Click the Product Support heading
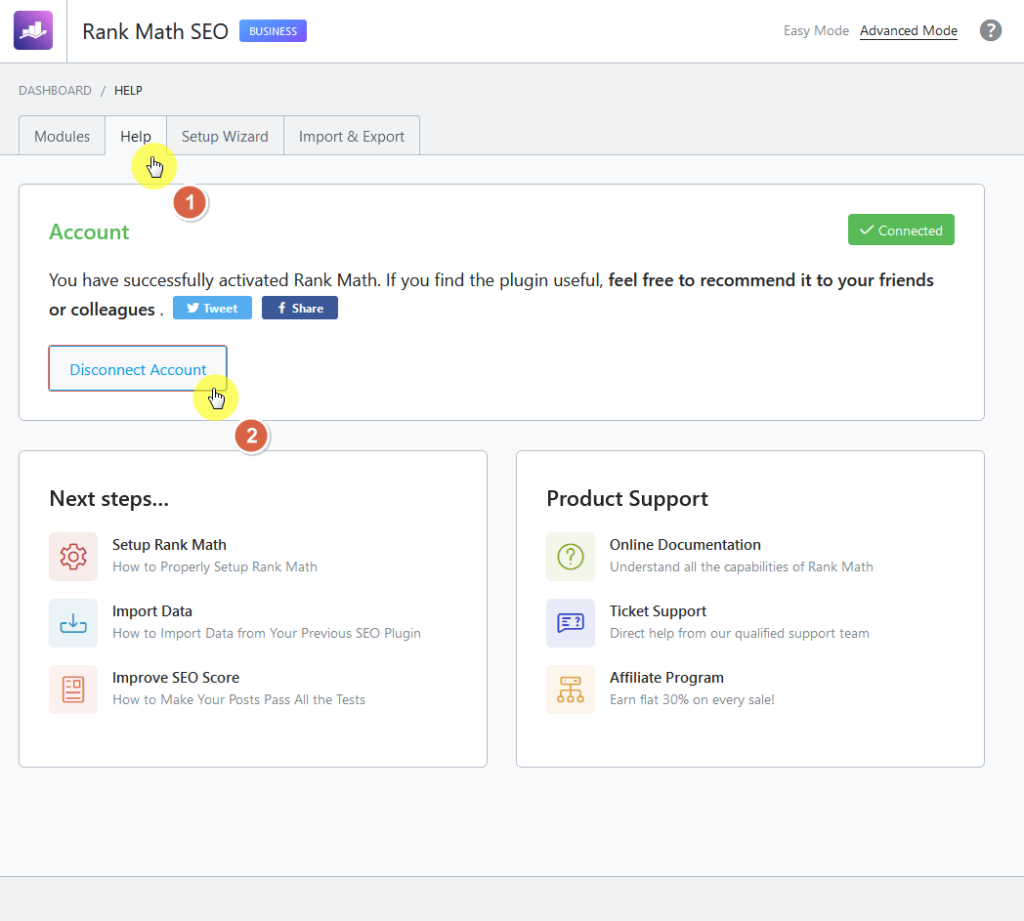The width and height of the screenshot is (1024, 921). (627, 498)
